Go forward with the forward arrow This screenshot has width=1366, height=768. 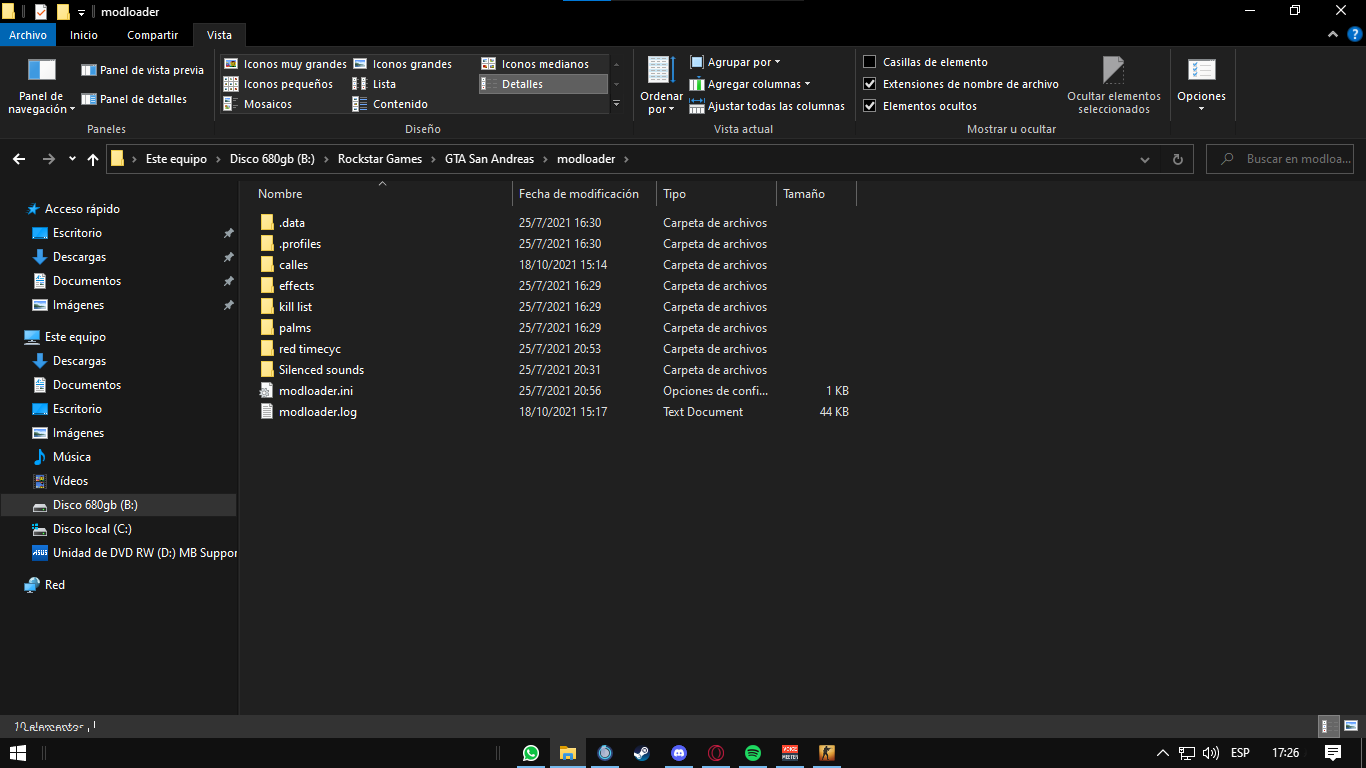pos(48,159)
